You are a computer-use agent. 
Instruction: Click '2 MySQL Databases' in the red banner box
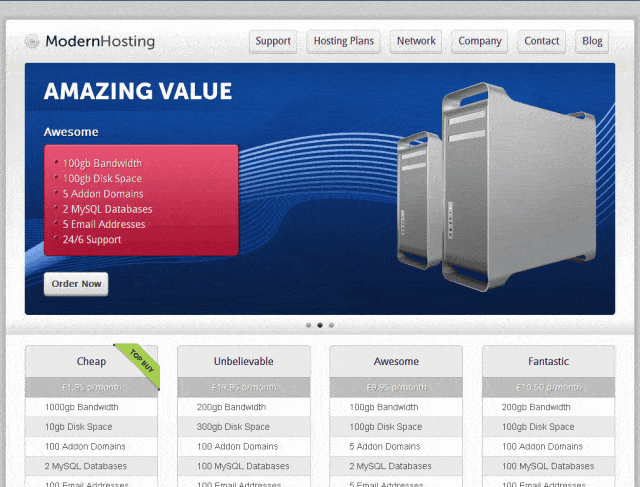coord(107,209)
